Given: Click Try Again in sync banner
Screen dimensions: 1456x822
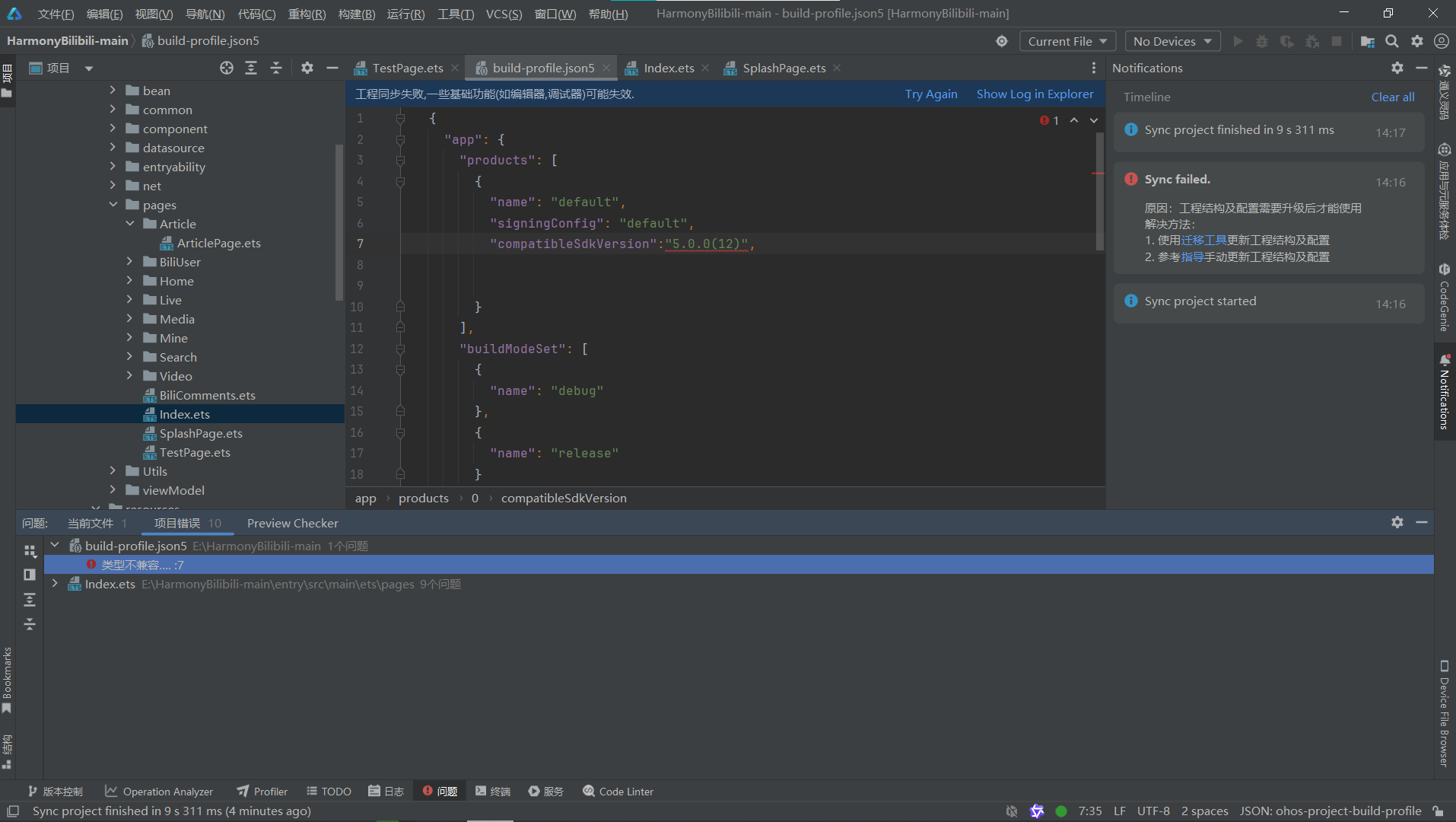Looking at the screenshot, I should [x=931, y=94].
